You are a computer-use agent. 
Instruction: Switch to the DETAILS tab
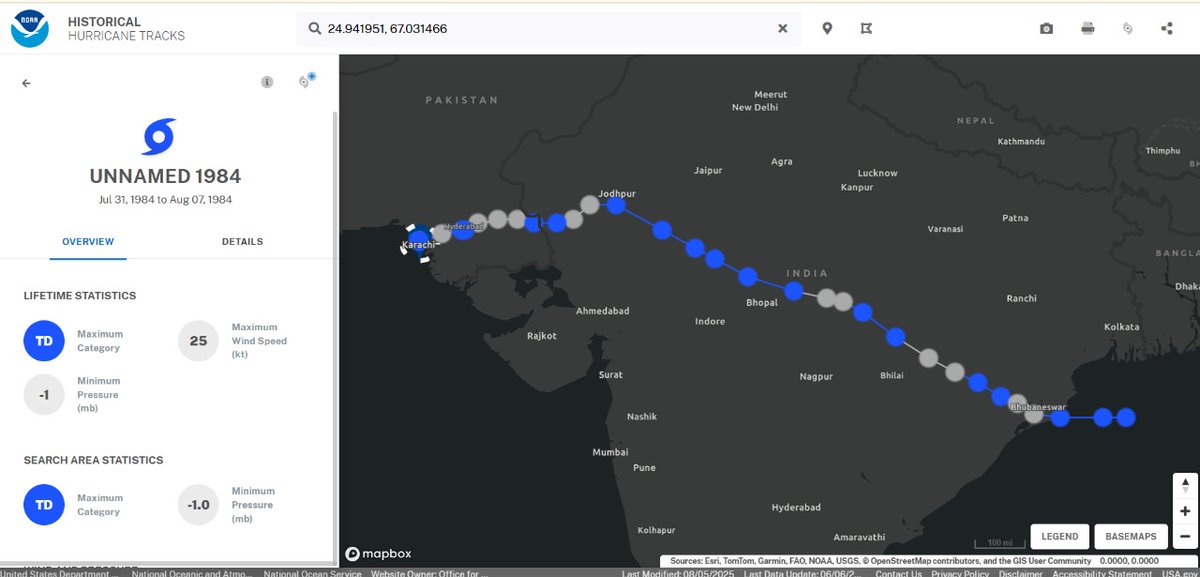point(242,242)
